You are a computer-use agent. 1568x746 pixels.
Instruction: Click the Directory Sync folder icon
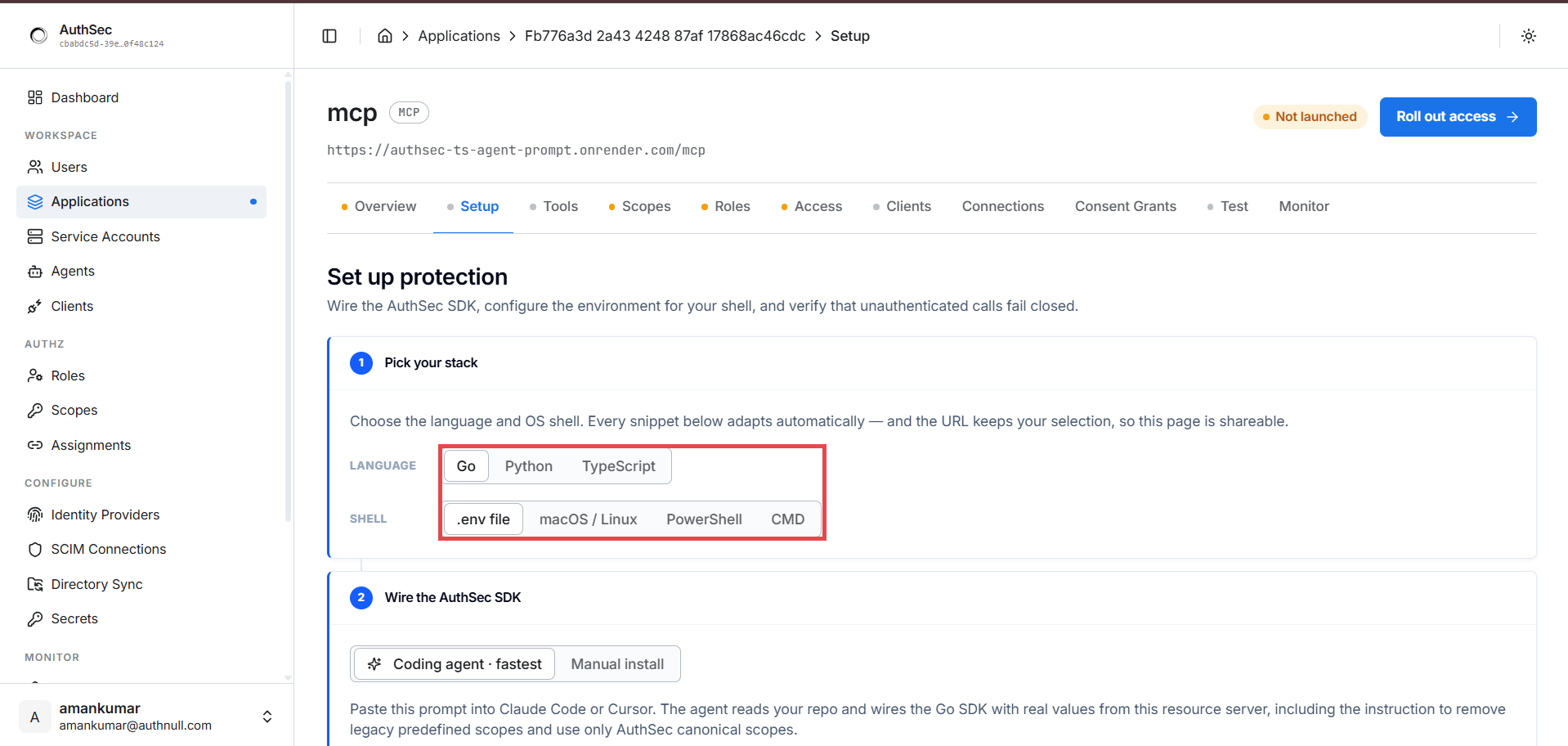click(x=35, y=584)
